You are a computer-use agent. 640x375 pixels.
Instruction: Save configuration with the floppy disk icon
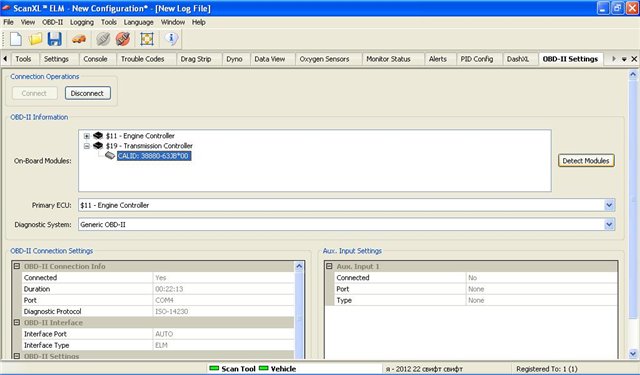coord(54,39)
